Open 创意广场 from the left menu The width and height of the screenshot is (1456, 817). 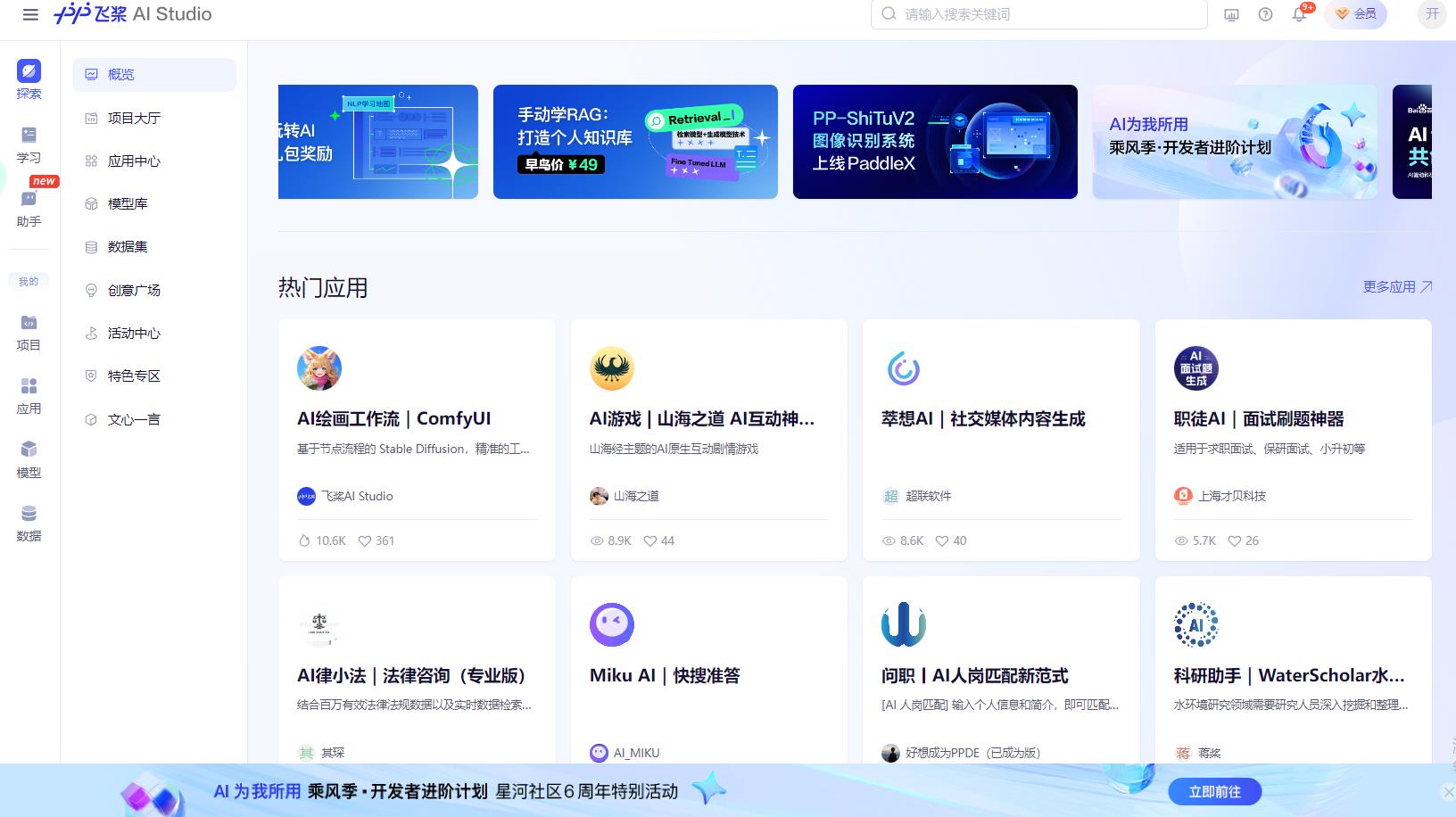click(x=132, y=290)
